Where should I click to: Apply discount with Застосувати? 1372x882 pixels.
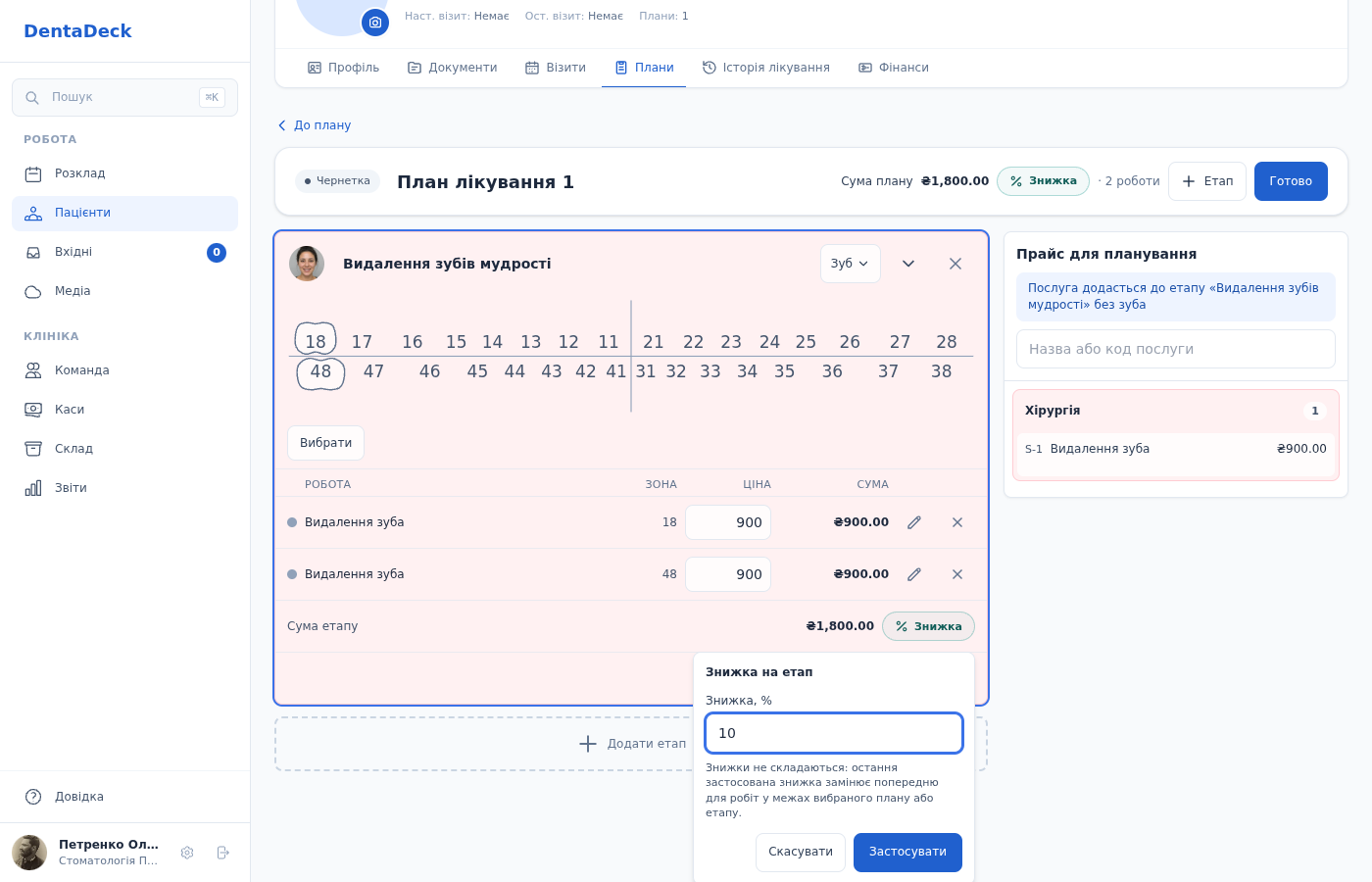coord(907,853)
